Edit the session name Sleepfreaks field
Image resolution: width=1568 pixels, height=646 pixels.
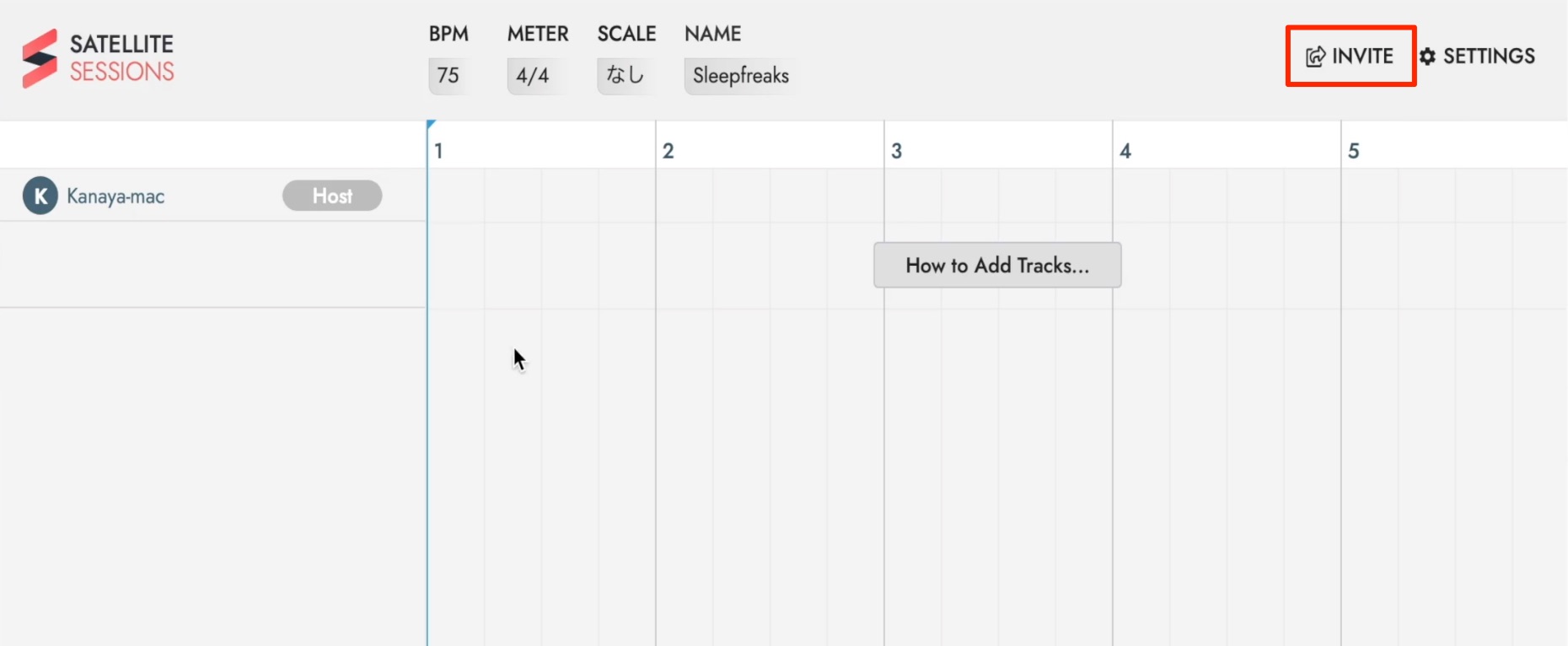click(x=740, y=76)
